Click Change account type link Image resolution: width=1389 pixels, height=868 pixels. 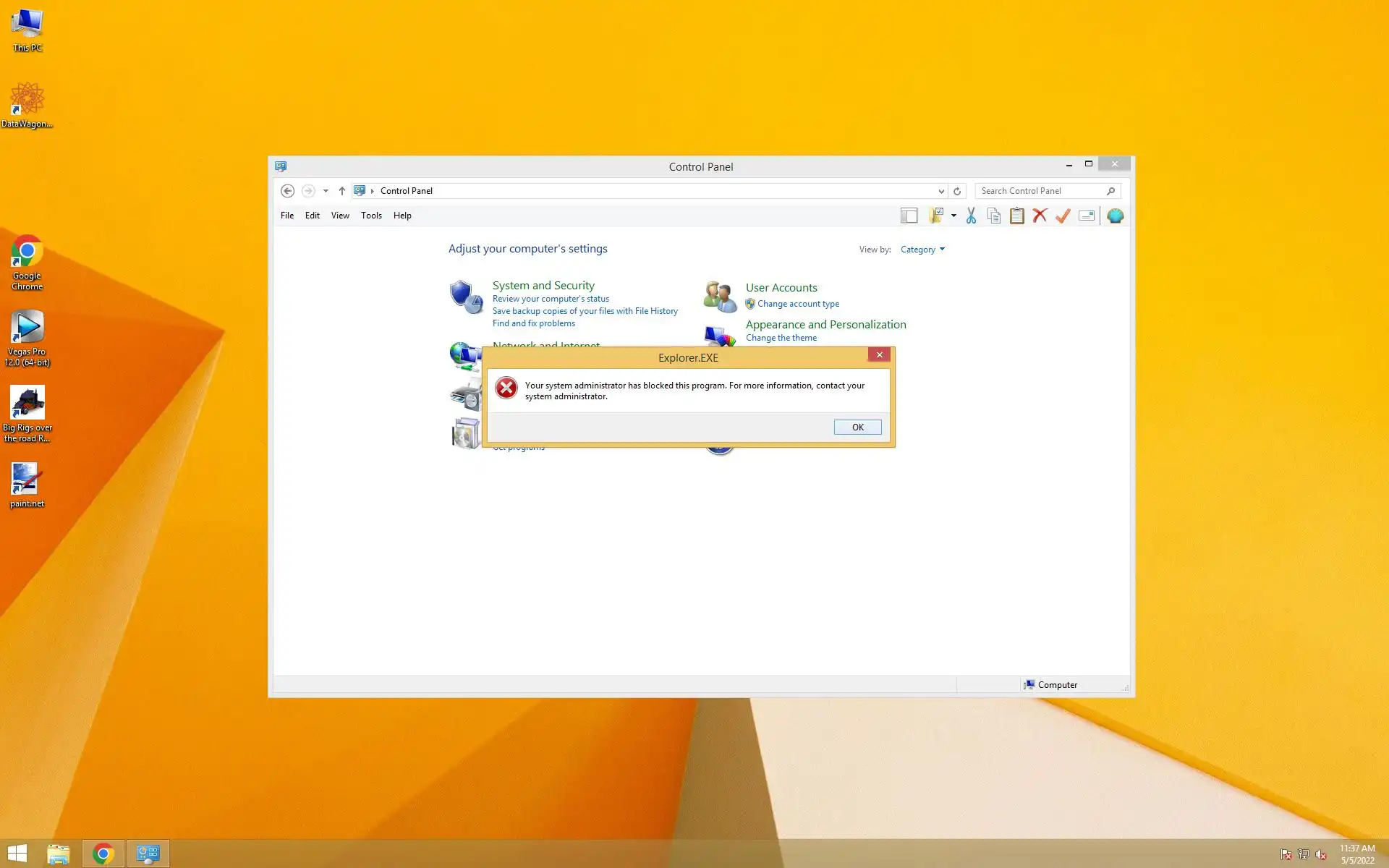[798, 304]
